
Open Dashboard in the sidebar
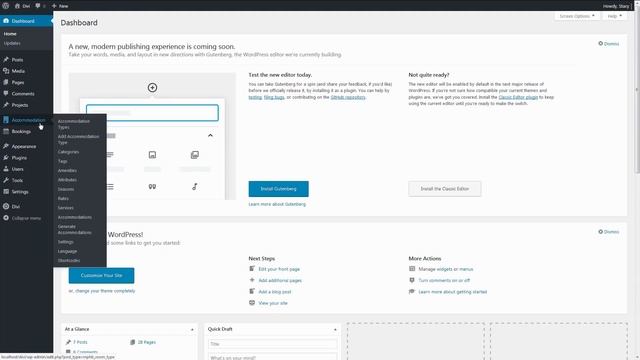point(26,21)
